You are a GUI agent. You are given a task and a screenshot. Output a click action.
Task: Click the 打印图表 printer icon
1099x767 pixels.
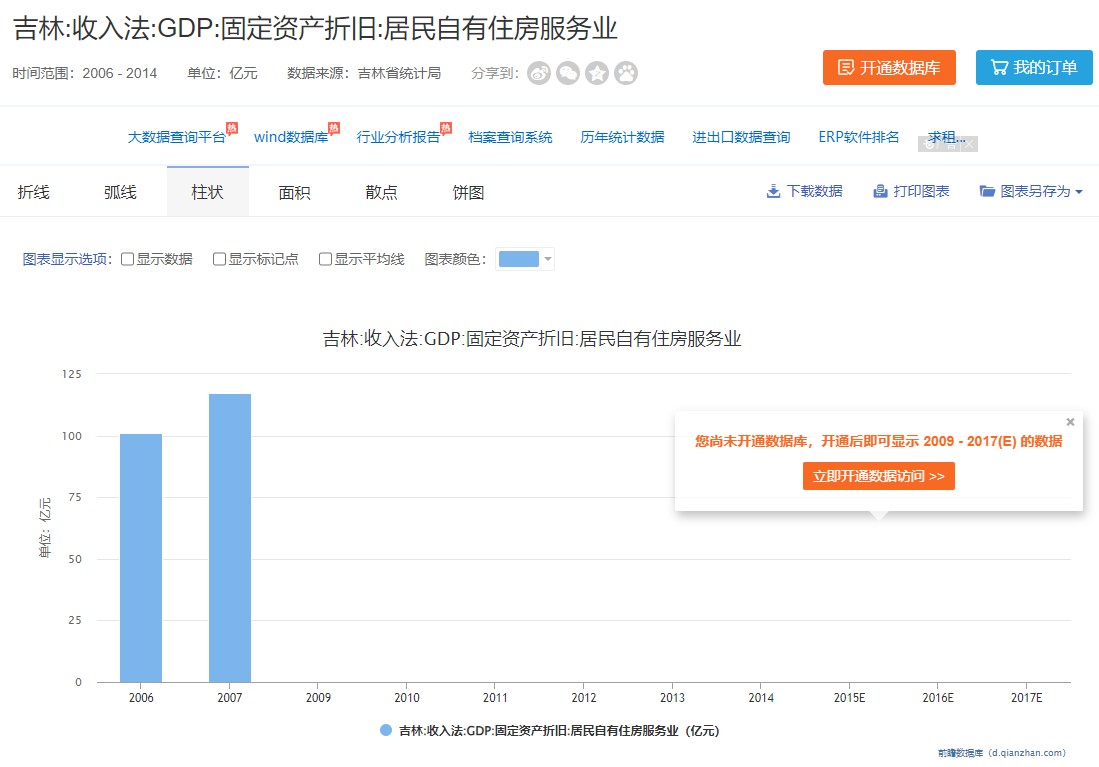pyautogui.click(x=880, y=191)
